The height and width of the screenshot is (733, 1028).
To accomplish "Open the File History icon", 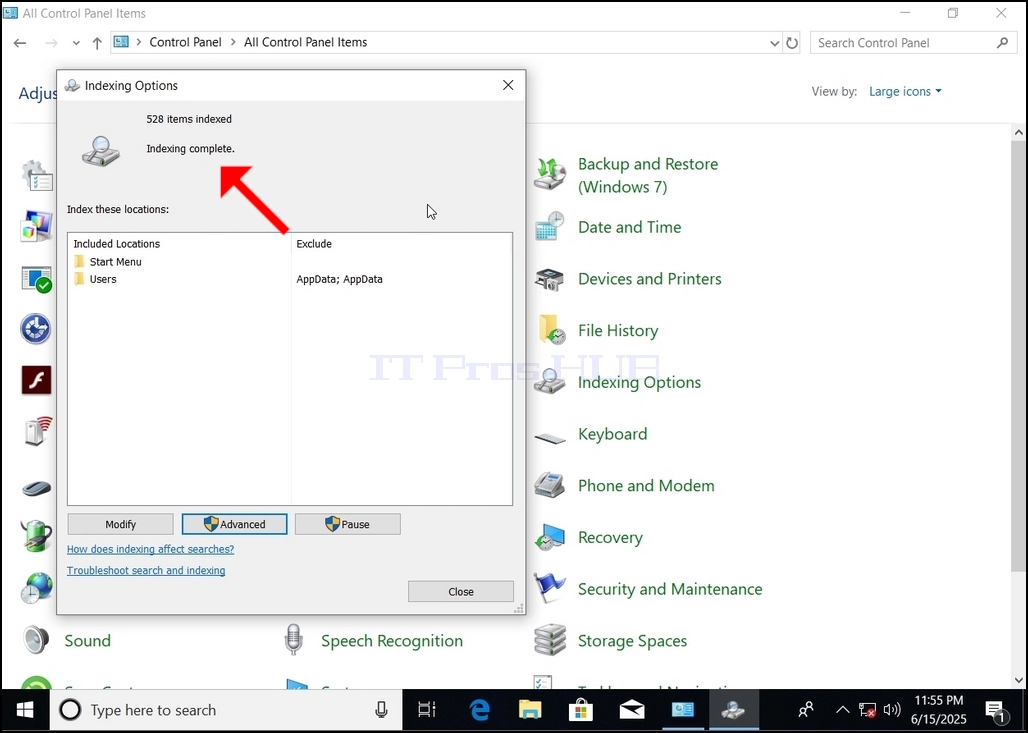I will pos(551,330).
